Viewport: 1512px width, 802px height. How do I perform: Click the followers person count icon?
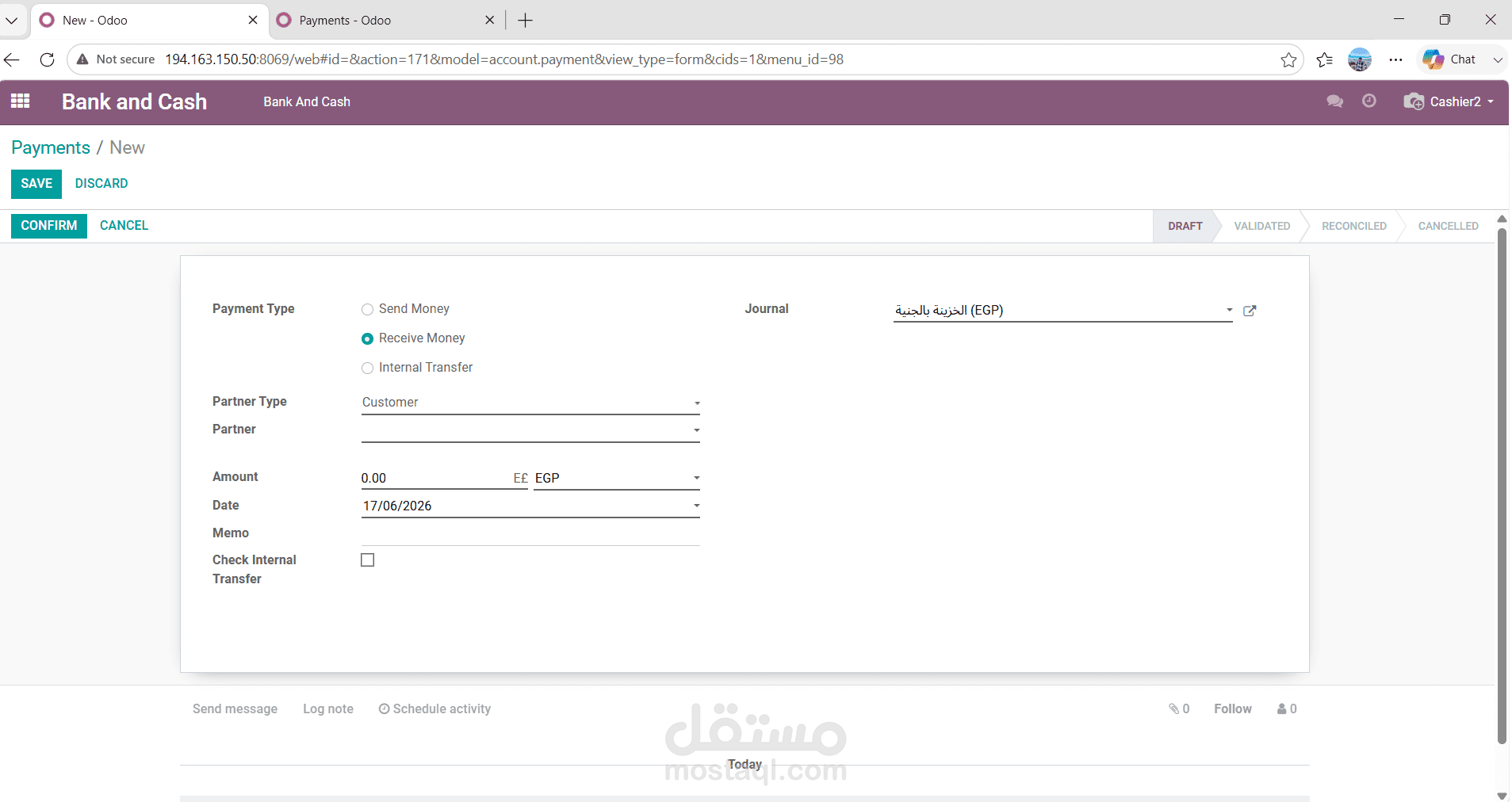tap(1287, 708)
